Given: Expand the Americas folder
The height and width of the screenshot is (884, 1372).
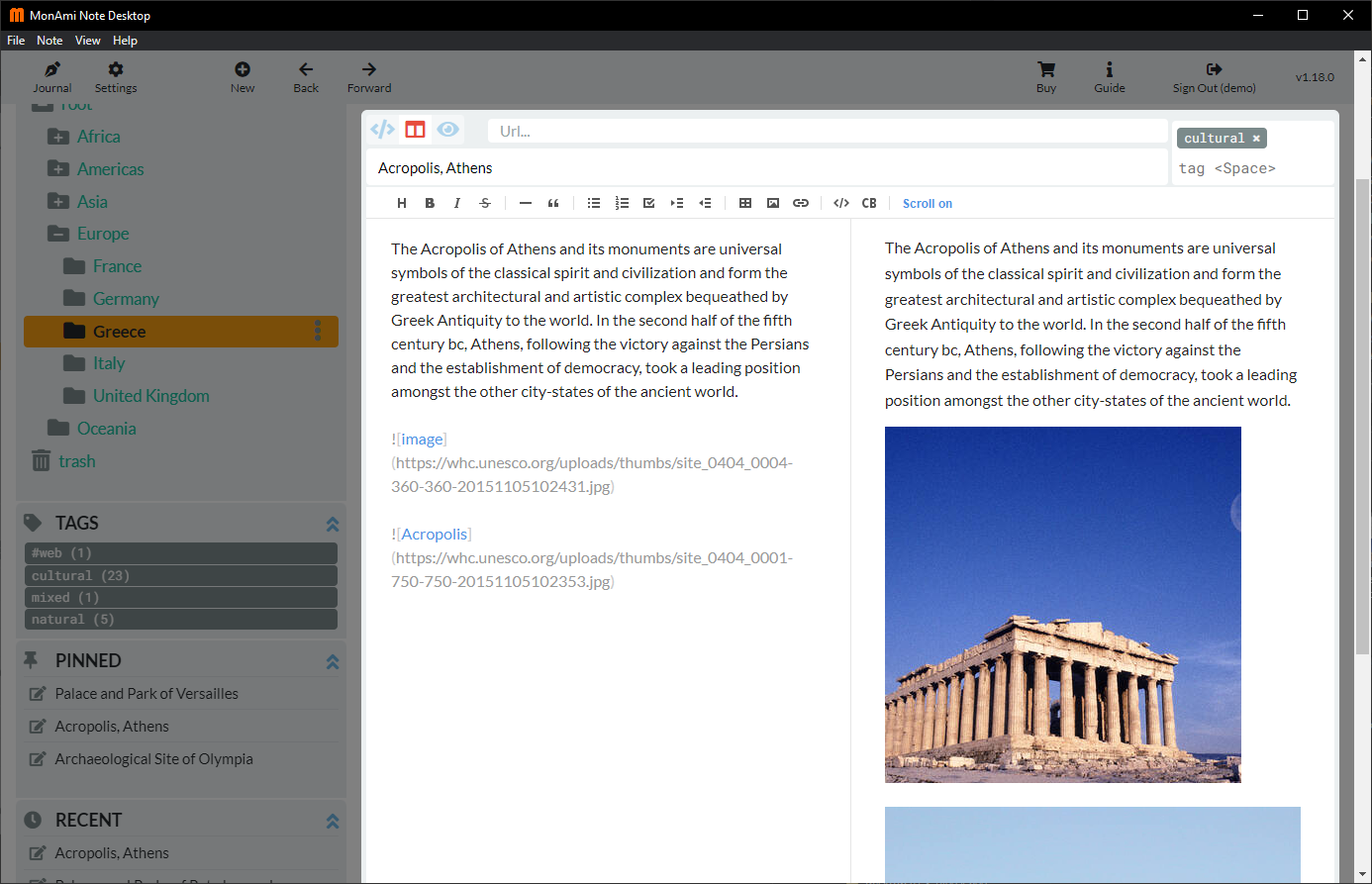Looking at the screenshot, I should click(x=58, y=169).
